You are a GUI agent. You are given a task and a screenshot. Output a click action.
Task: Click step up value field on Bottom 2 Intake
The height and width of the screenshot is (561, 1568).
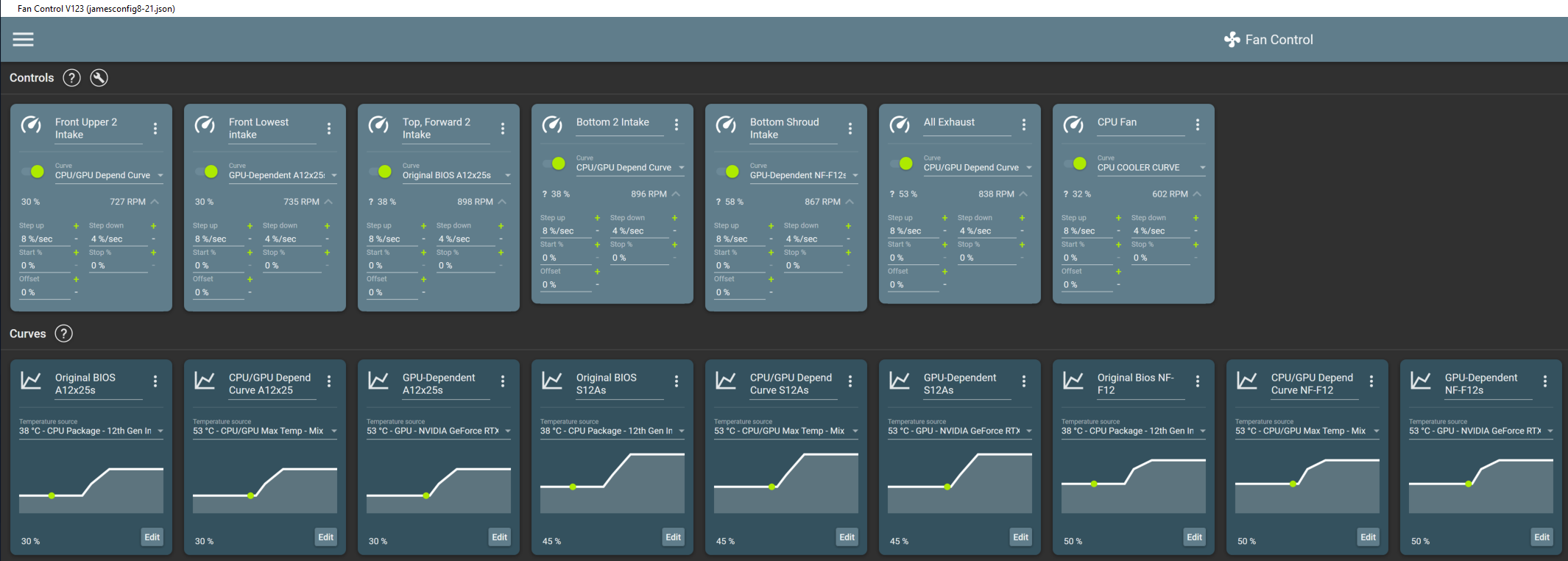click(x=565, y=231)
